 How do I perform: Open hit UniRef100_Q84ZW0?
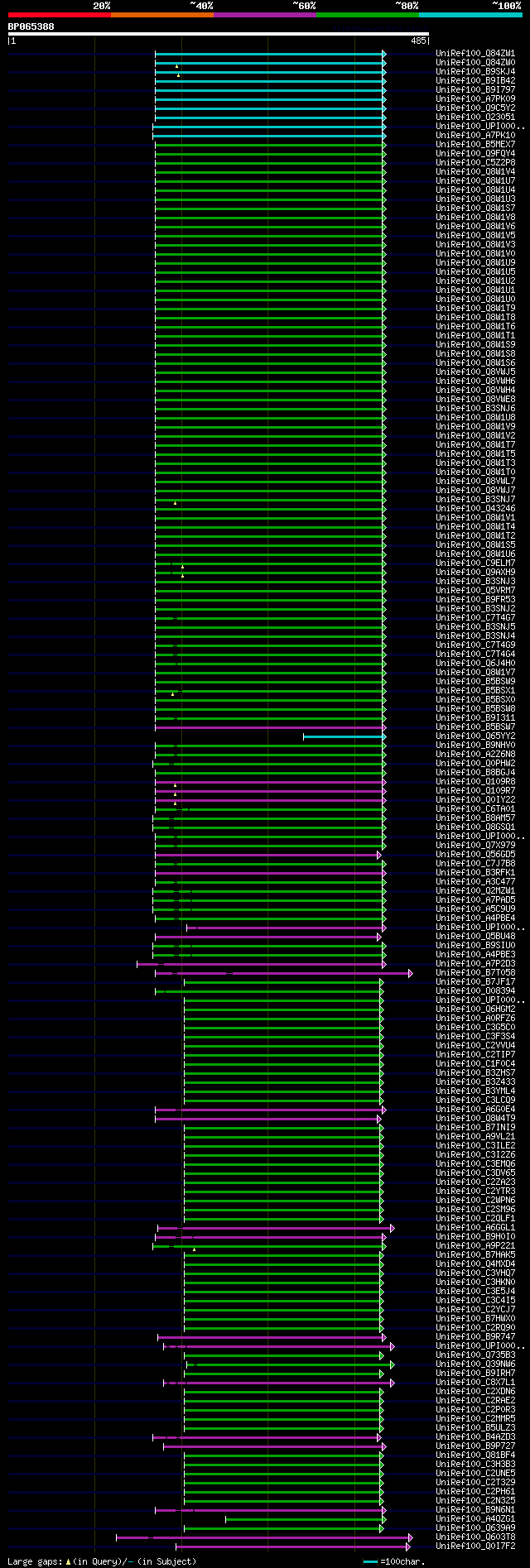475,63
